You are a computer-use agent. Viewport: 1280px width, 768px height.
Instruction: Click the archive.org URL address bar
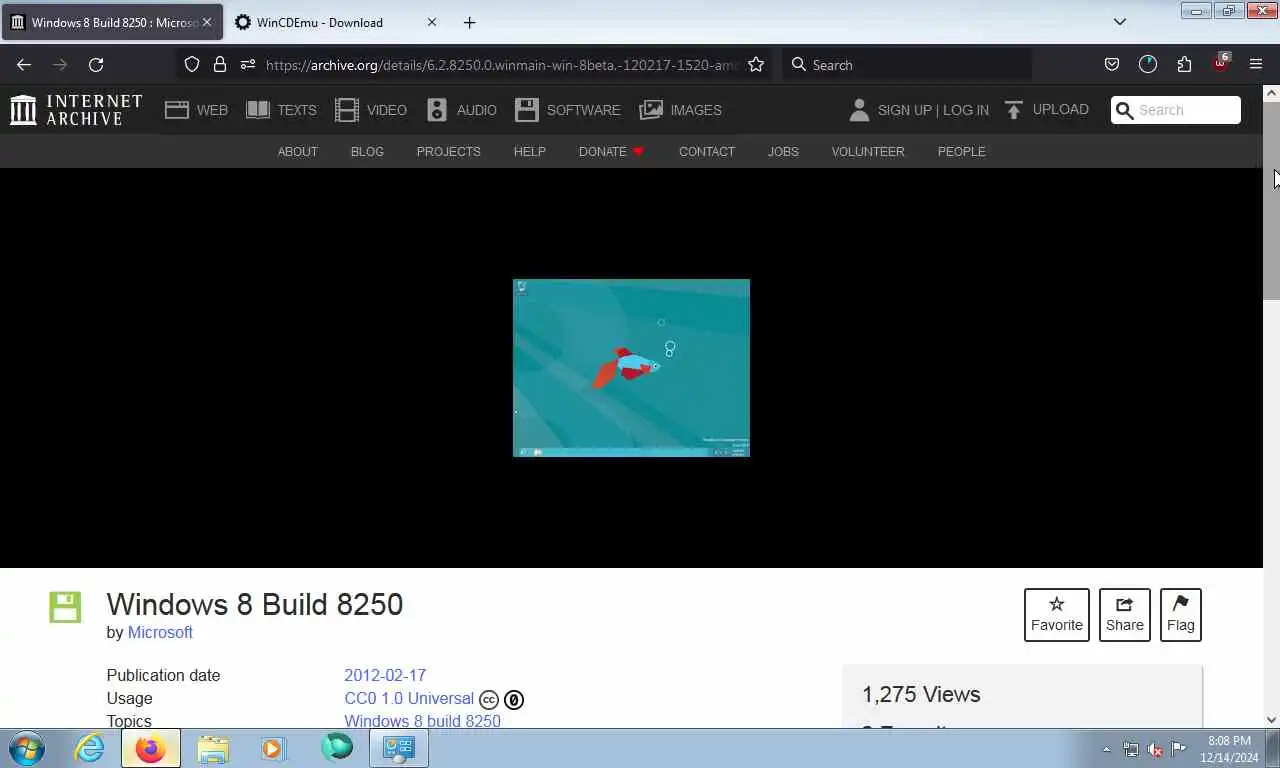pyautogui.click(x=502, y=64)
